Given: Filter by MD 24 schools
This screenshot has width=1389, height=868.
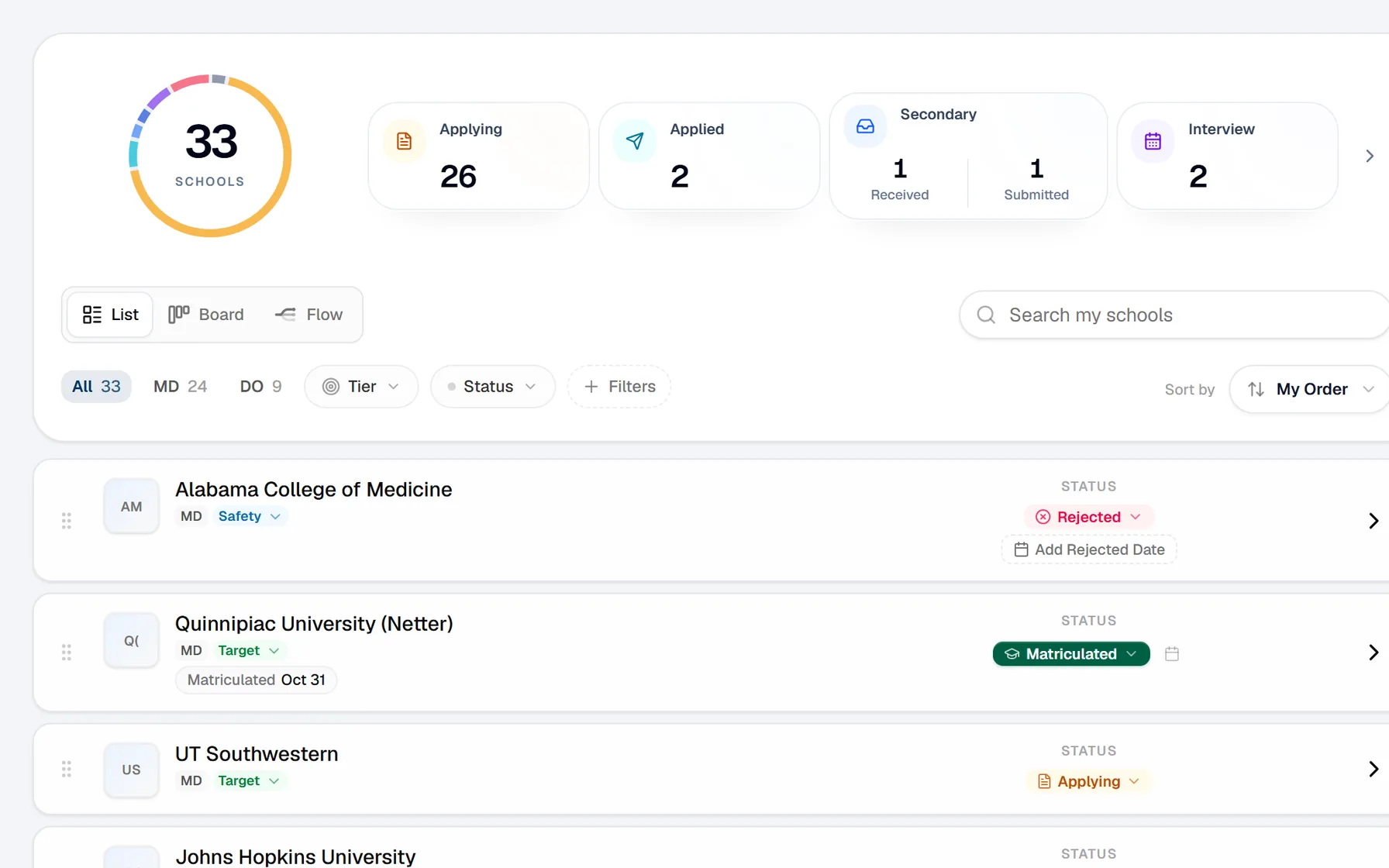Looking at the screenshot, I should (x=180, y=386).
